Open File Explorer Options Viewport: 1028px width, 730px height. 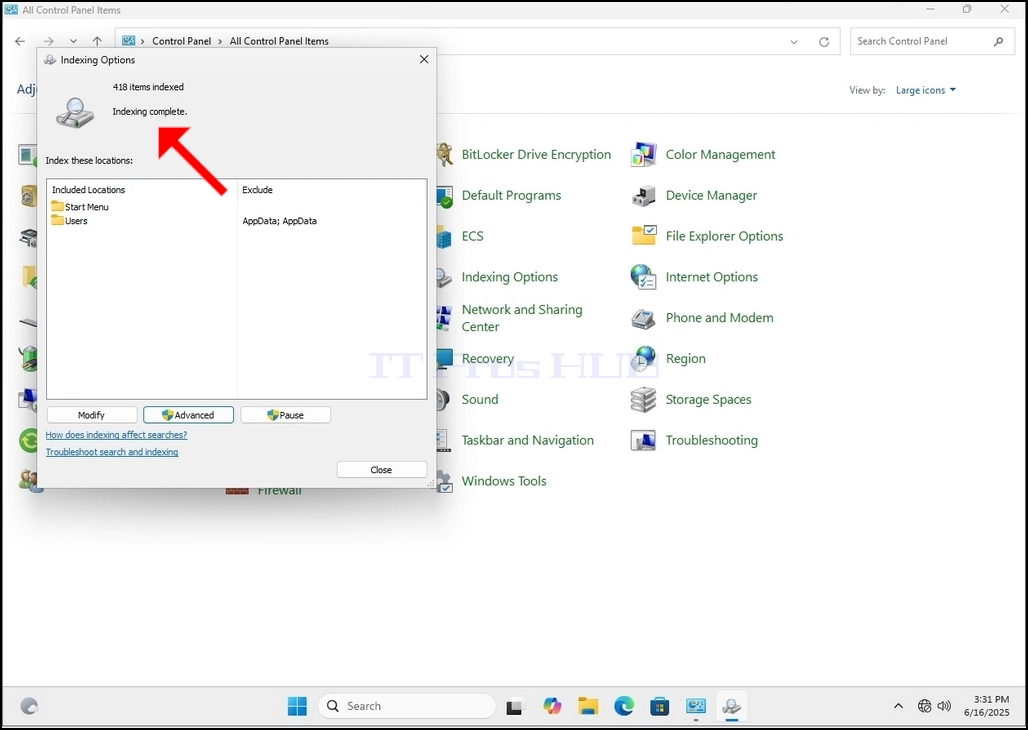click(724, 236)
